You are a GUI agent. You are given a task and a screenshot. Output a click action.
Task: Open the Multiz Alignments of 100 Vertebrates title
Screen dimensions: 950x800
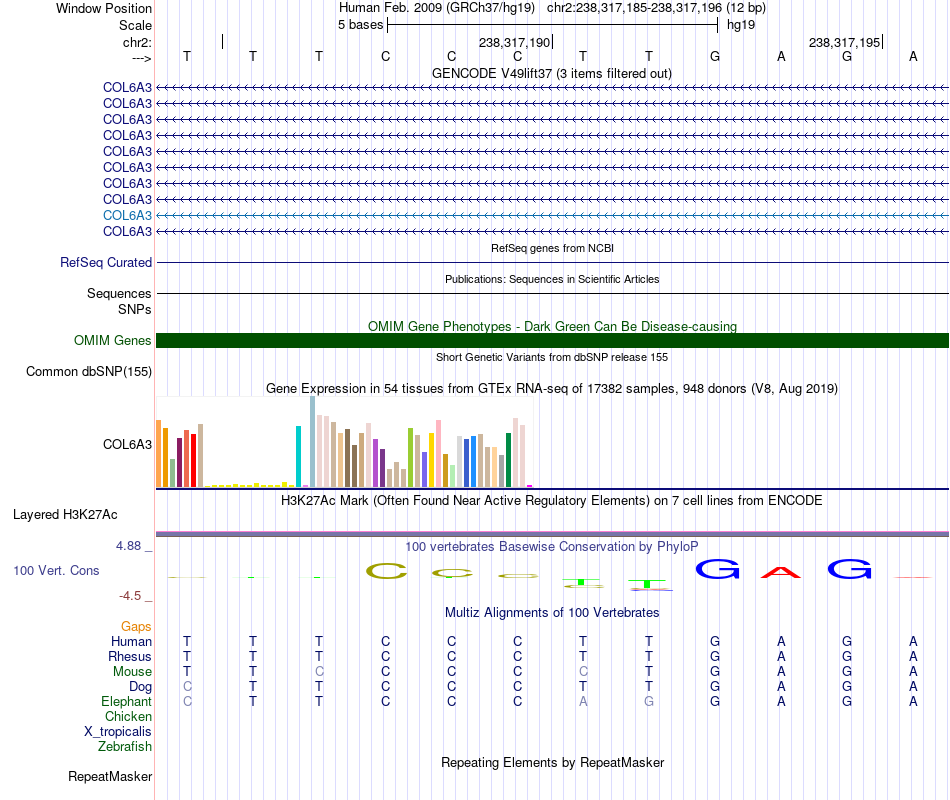coord(552,613)
